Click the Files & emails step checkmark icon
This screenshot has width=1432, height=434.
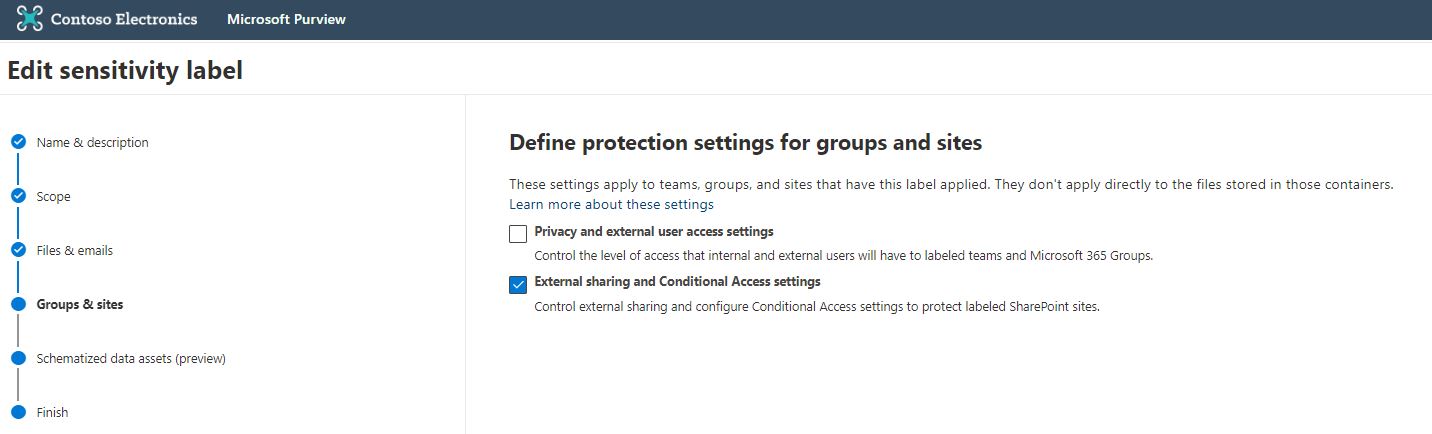18,250
